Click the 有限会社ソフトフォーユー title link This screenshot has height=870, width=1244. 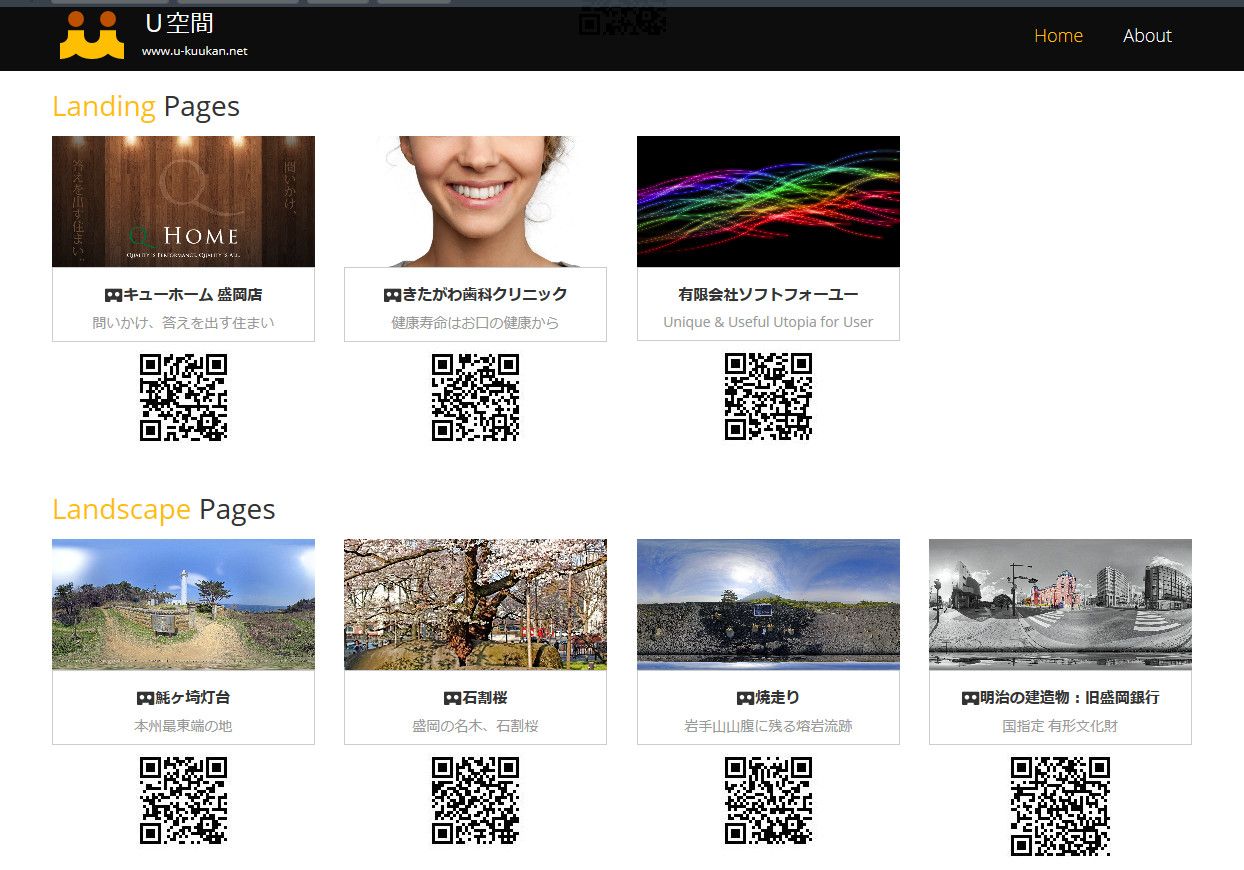point(768,294)
